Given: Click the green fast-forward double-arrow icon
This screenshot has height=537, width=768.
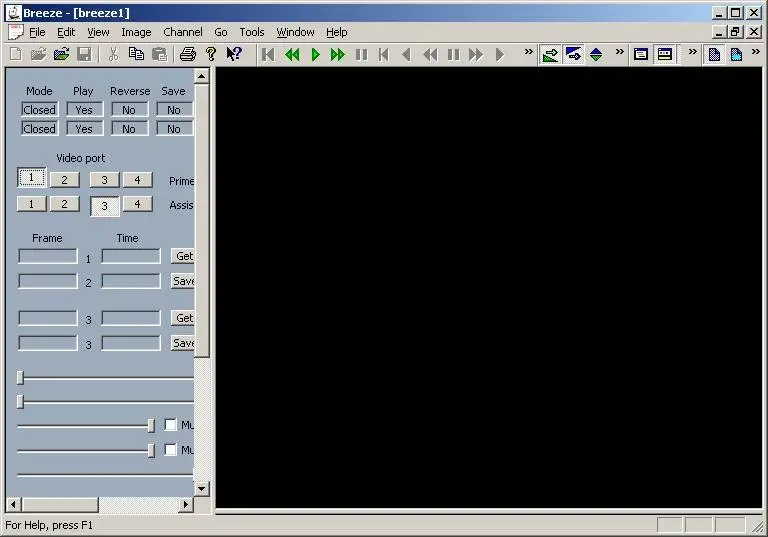Looking at the screenshot, I should click(x=337, y=54).
